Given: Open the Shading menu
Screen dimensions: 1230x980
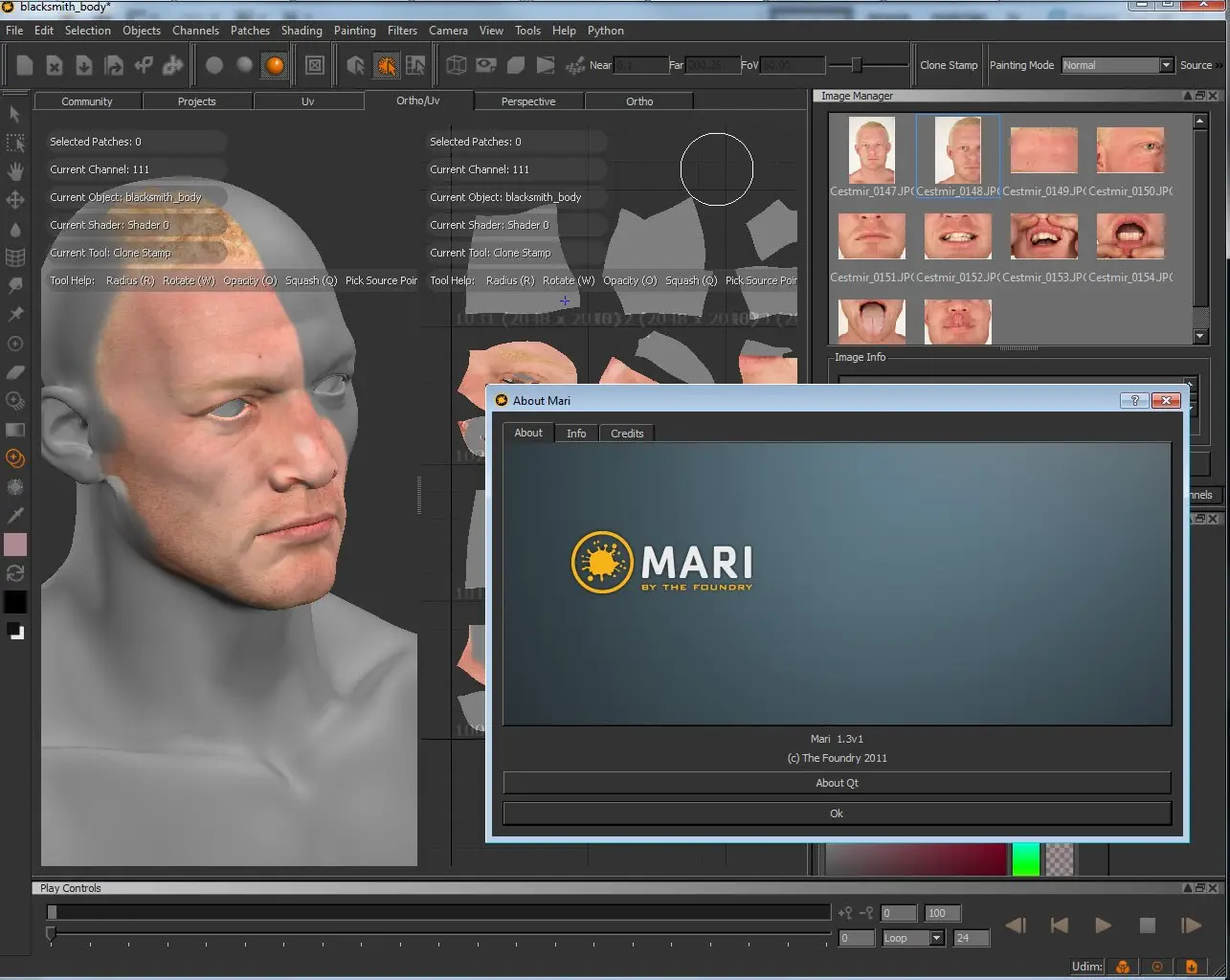Looking at the screenshot, I should 302,31.
